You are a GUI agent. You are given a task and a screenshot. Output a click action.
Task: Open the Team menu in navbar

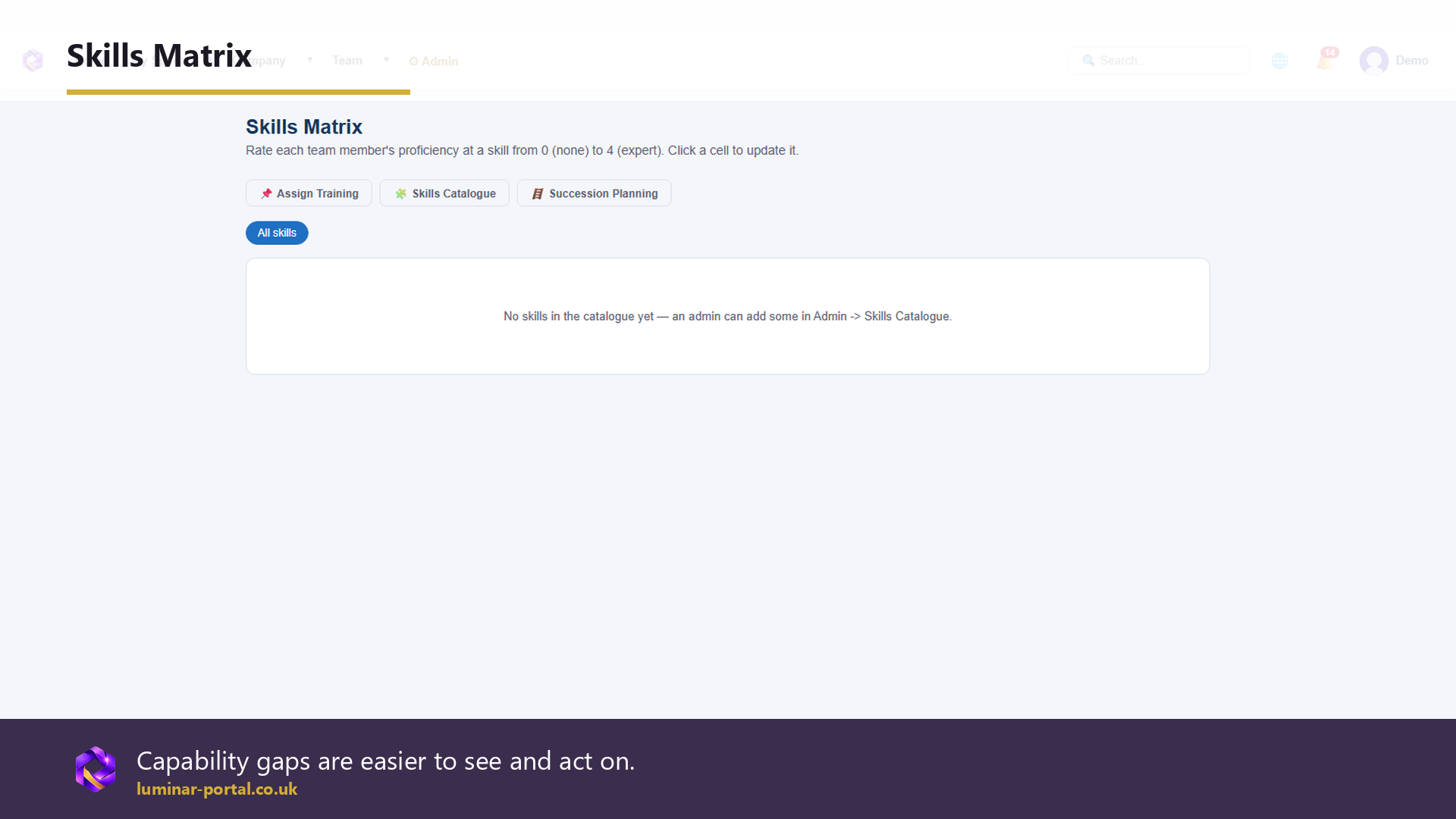pyautogui.click(x=347, y=61)
